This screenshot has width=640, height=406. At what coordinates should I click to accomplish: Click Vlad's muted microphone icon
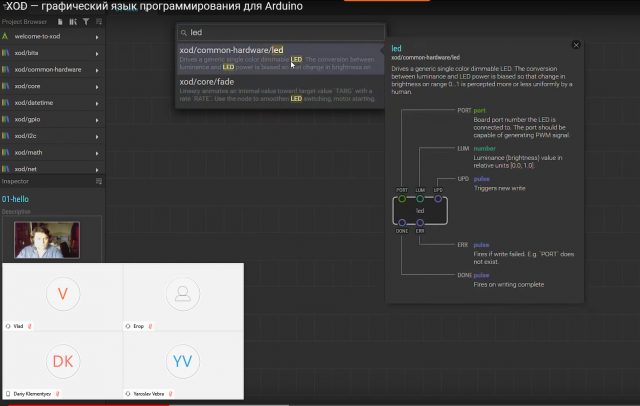[30, 324]
